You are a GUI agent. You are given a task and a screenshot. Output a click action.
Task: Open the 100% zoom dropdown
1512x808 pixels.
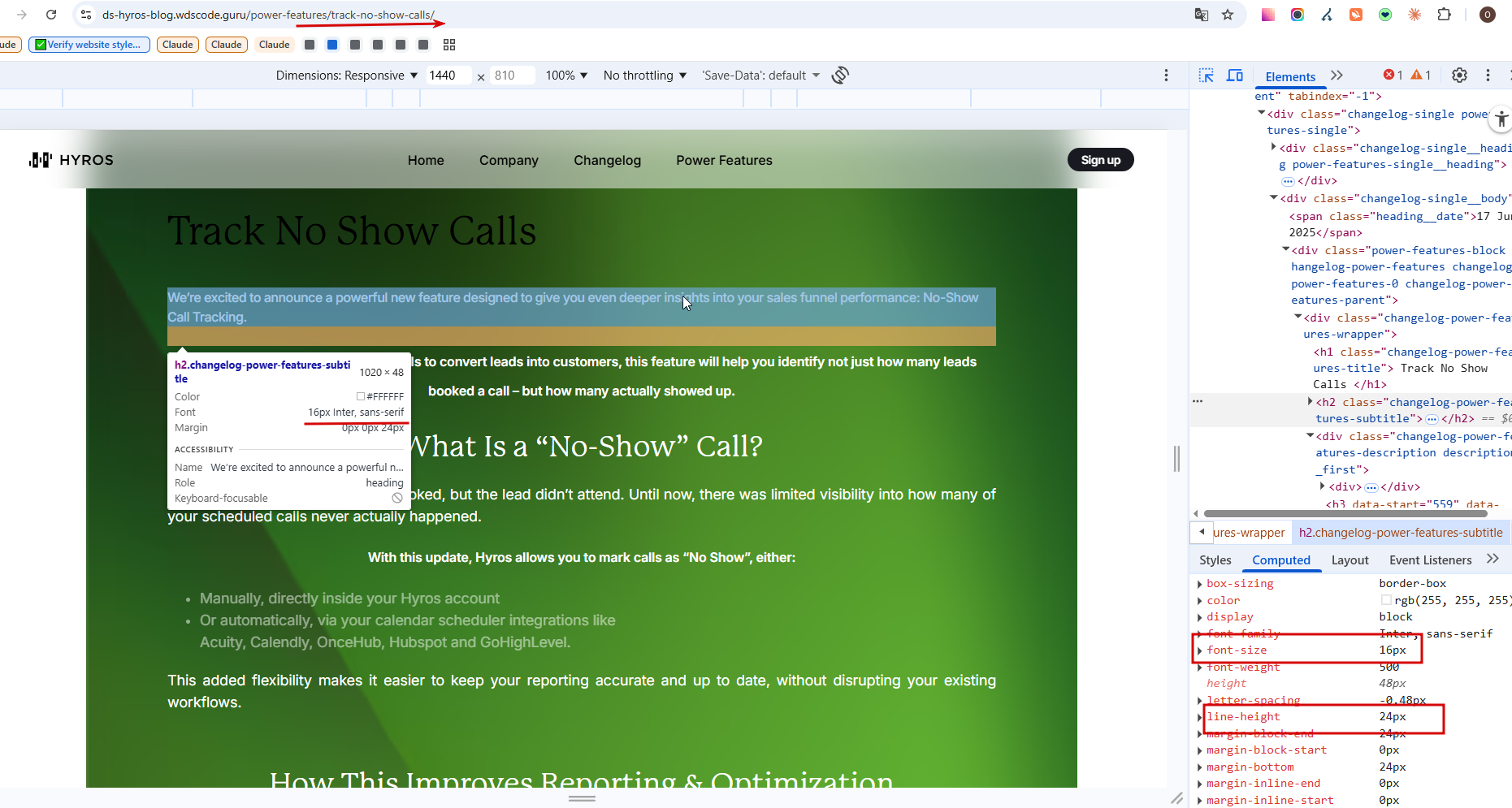coord(566,76)
